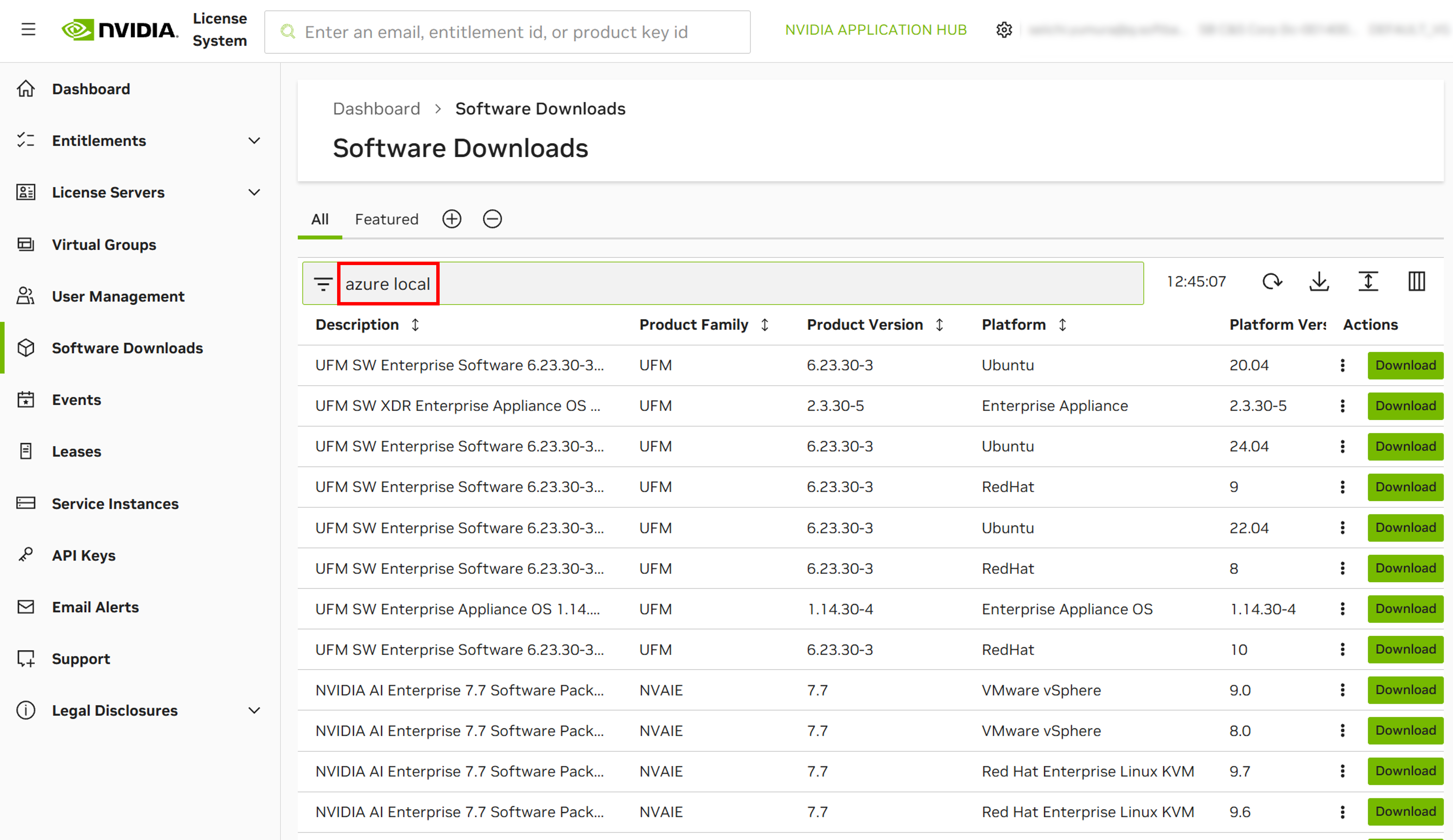Expand the License Servers chevron

[254, 192]
